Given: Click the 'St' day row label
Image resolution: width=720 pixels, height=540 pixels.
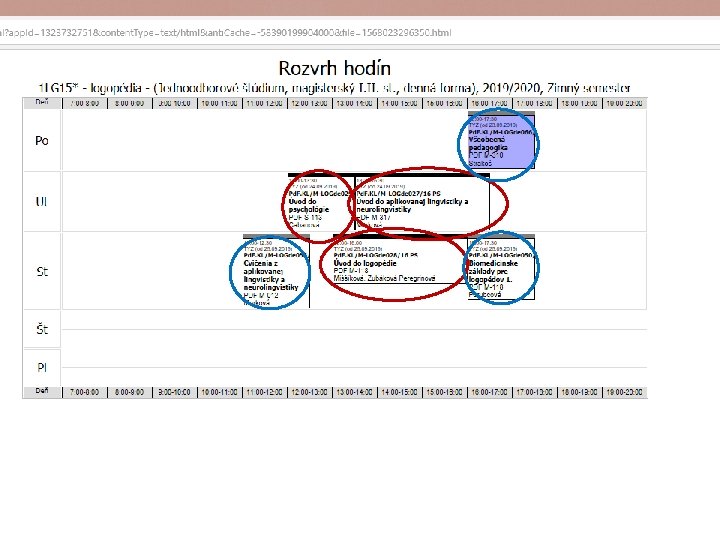Looking at the screenshot, I should coord(42,271).
